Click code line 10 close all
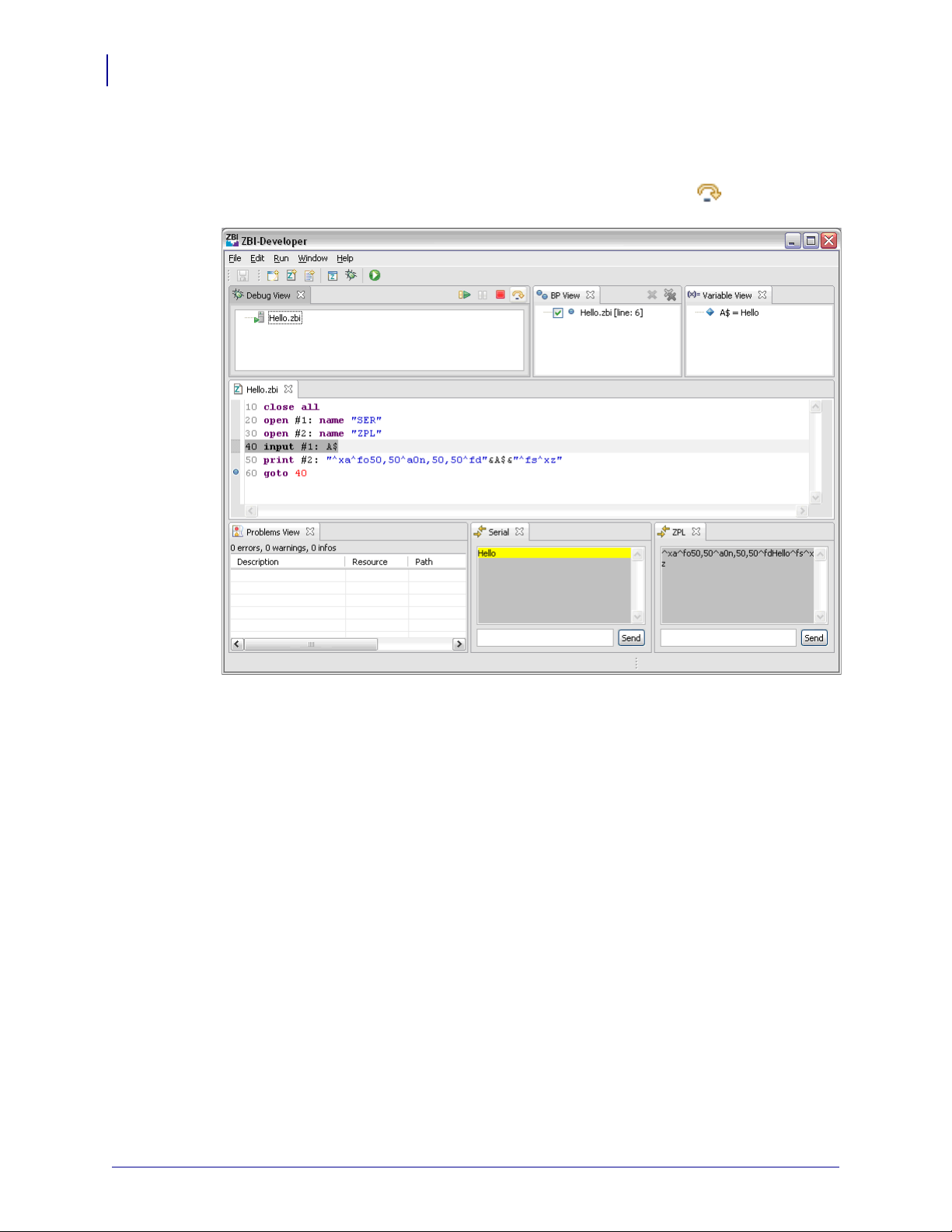The height and width of the screenshot is (1232, 952). tap(283, 407)
